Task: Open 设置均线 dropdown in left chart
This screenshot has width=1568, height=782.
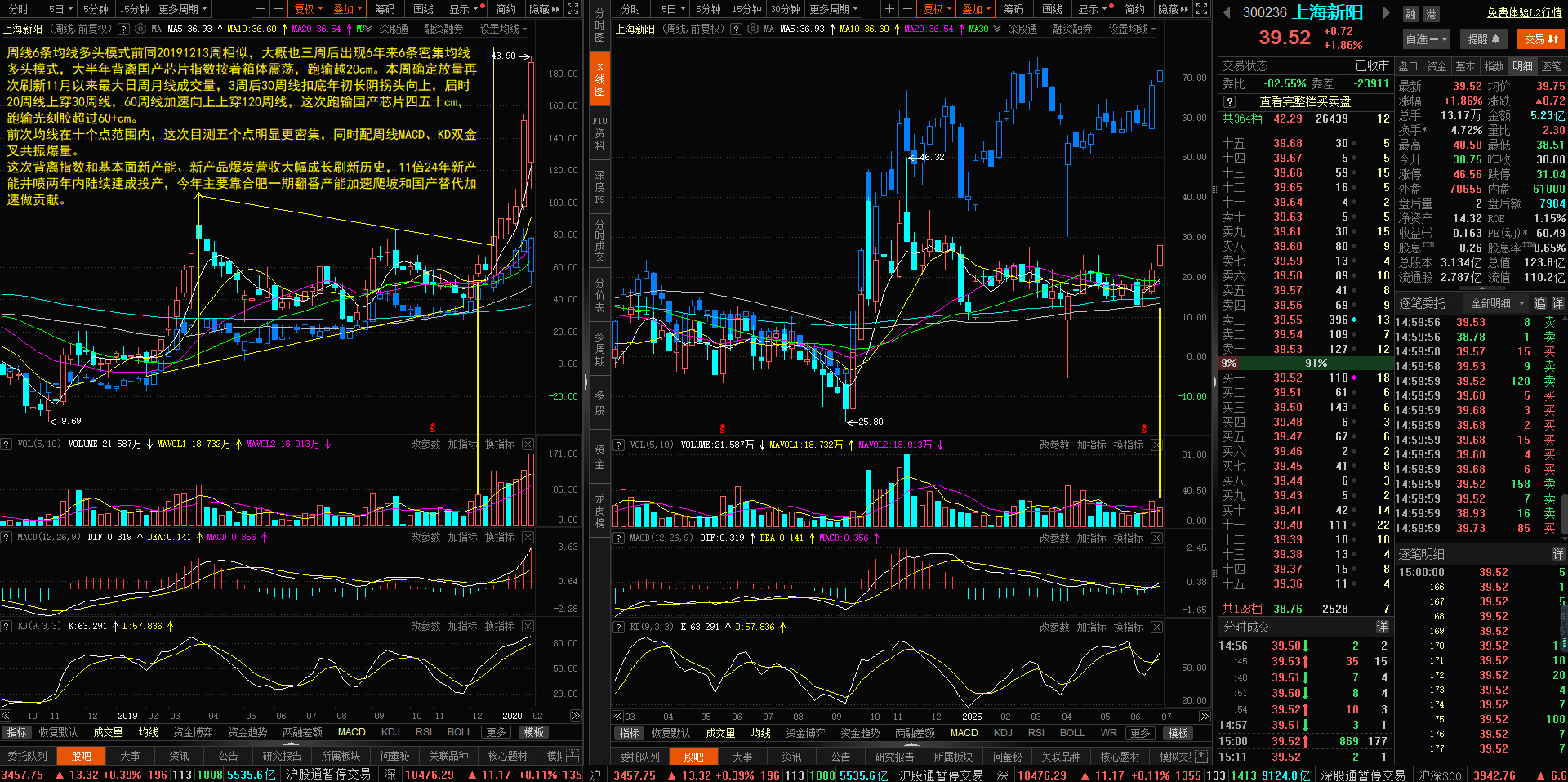Action: pos(503,29)
